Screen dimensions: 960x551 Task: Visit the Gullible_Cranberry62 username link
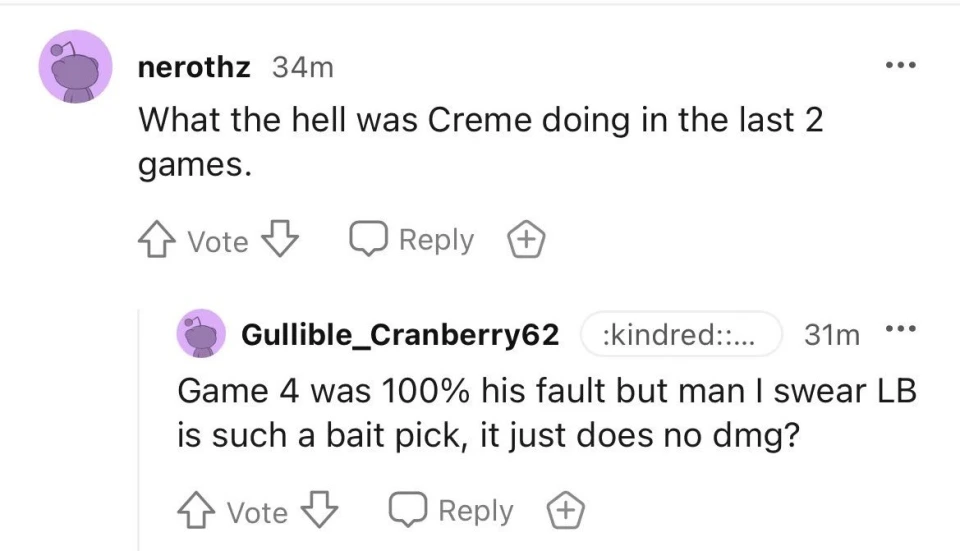click(400, 335)
